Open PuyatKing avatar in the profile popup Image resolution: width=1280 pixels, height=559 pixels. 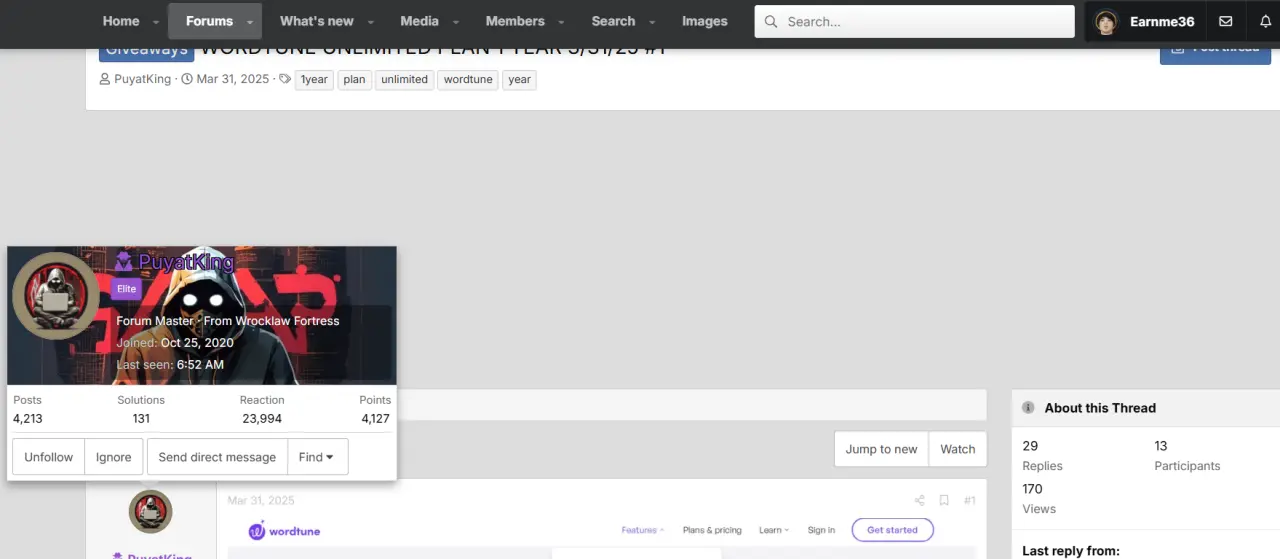pos(55,296)
